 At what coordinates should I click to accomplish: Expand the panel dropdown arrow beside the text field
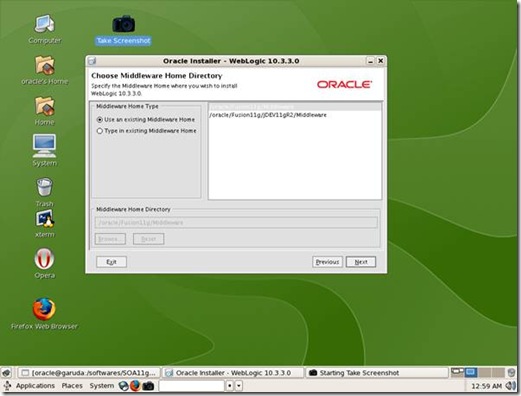(x=239, y=386)
